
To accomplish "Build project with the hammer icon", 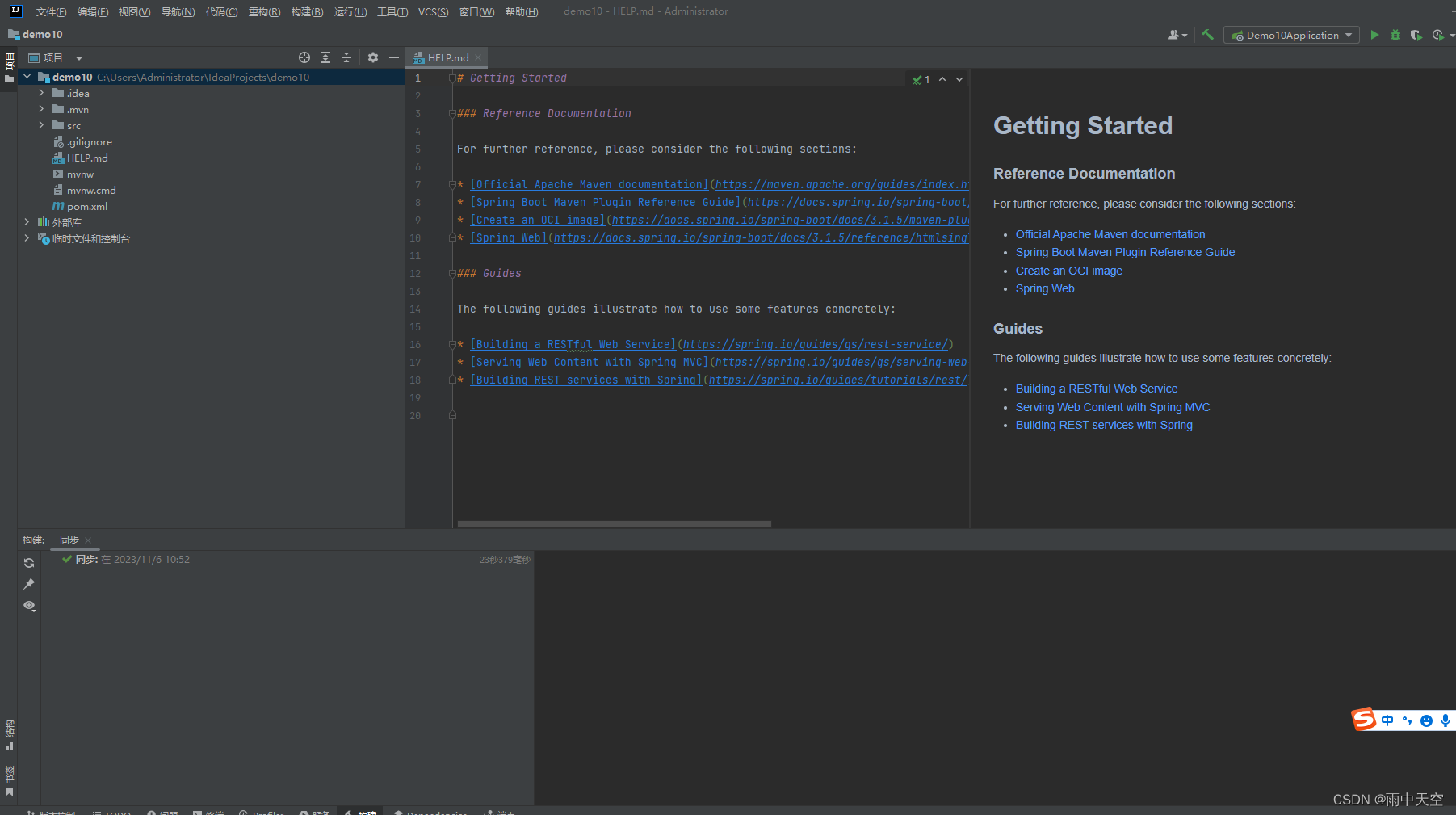I will point(1208,35).
